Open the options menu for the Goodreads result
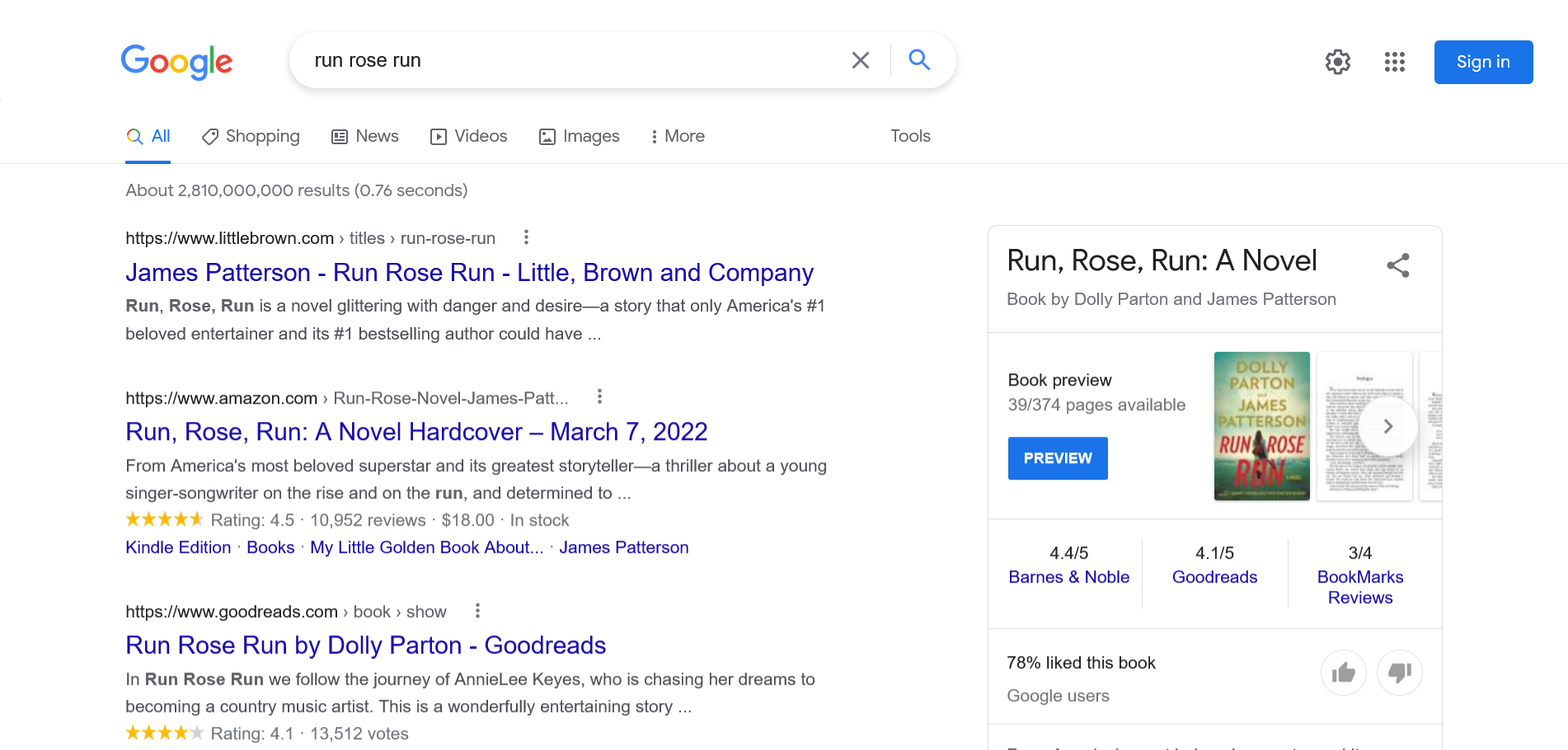The height and width of the screenshot is (750, 1568). tap(477, 611)
